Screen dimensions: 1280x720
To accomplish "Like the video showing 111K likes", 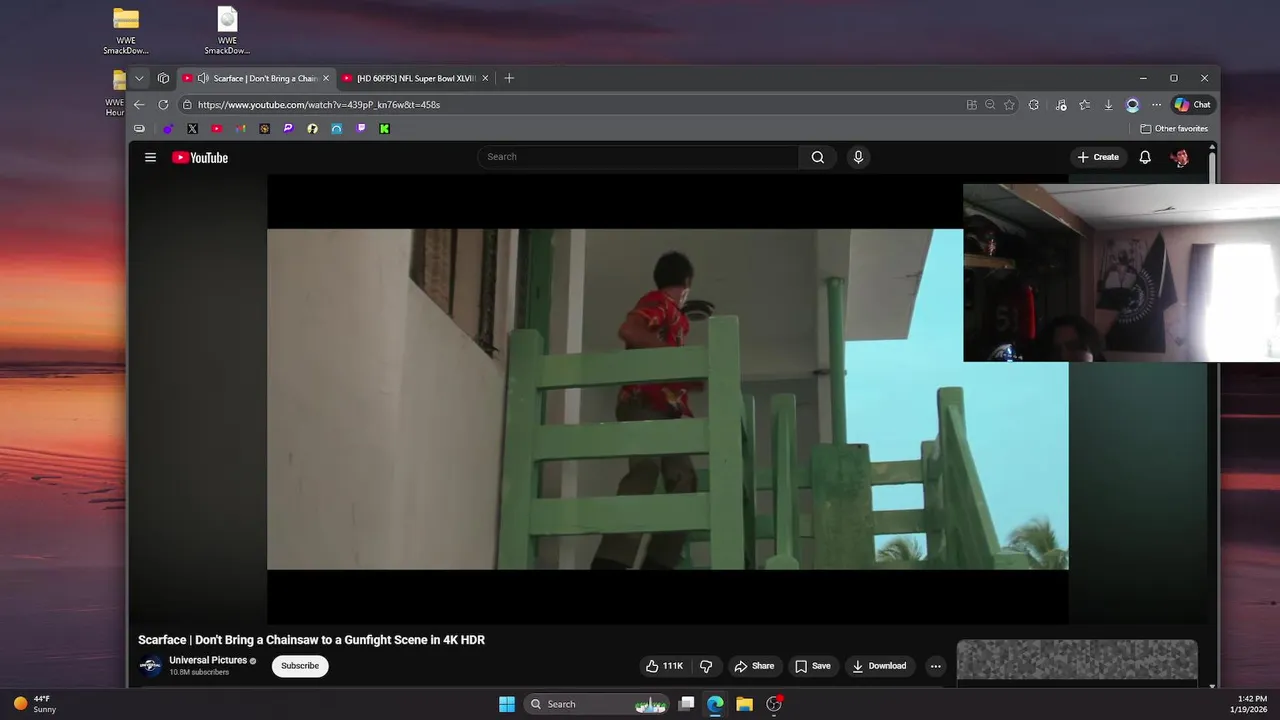I will [x=664, y=666].
